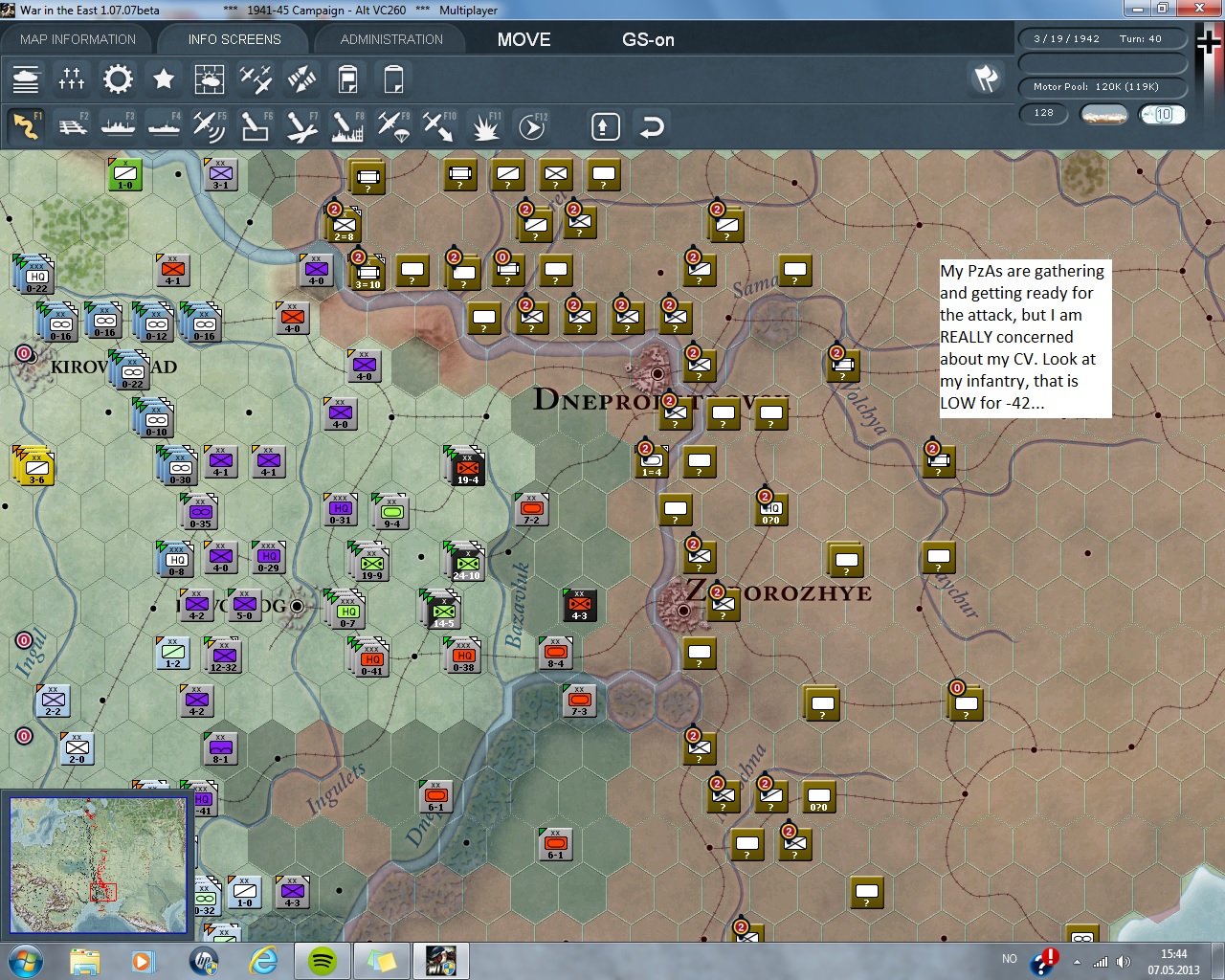This screenshot has width=1225, height=980.
Task: Select the purple 0-31 HQ counter
Action: click(x=340, y=509)
